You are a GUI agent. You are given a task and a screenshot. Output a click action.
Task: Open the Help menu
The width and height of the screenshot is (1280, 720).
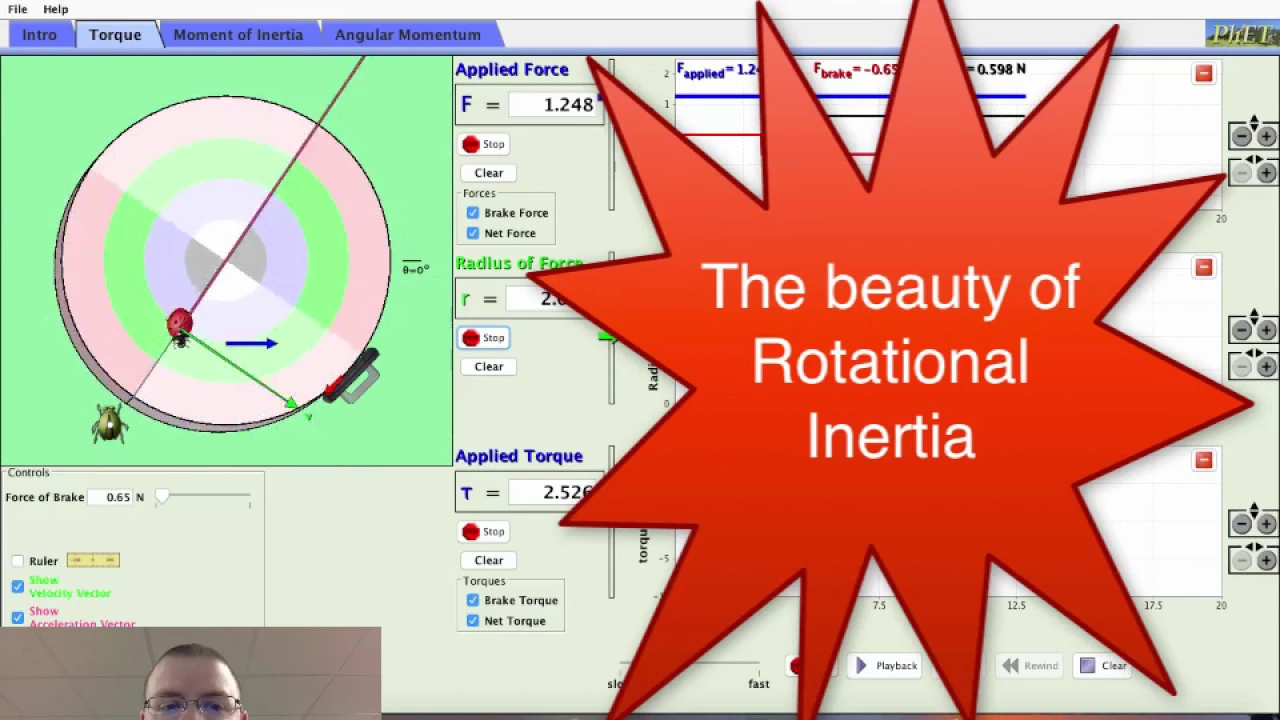click(55, 9)
